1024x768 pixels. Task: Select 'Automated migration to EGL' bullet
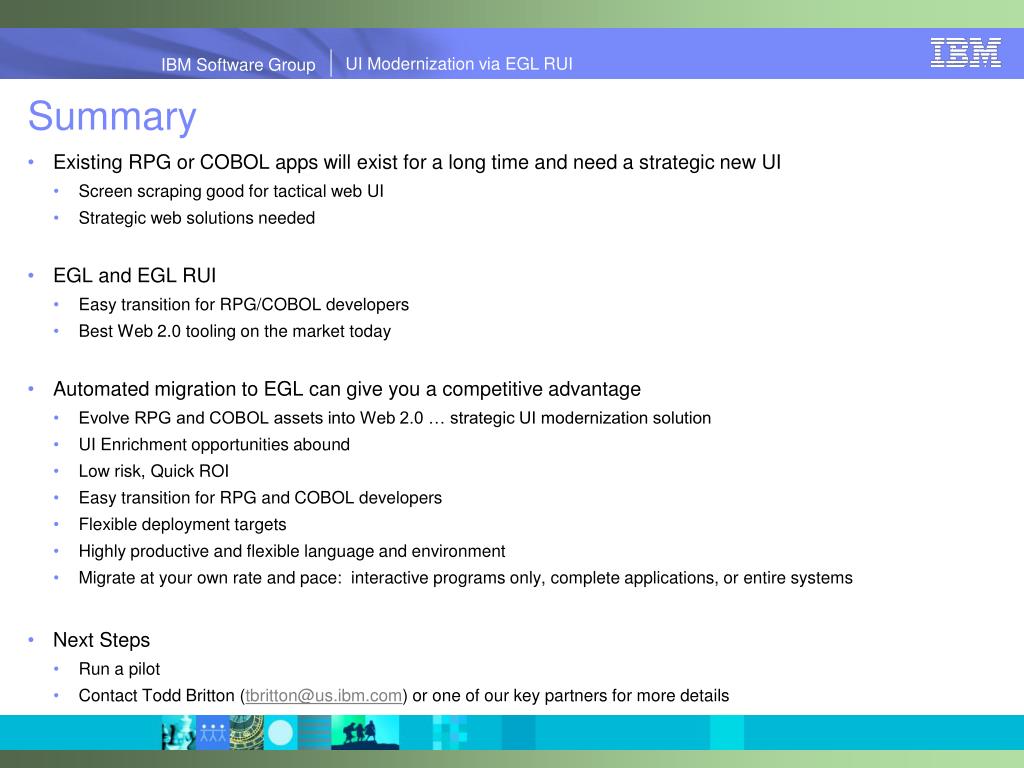347,389
